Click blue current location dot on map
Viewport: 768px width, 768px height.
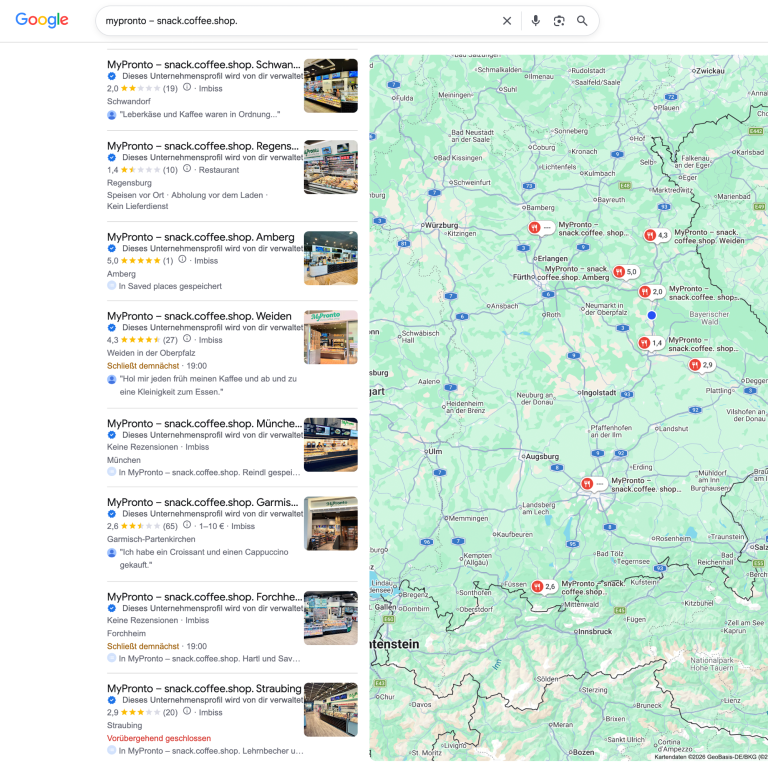click(651, 315)
